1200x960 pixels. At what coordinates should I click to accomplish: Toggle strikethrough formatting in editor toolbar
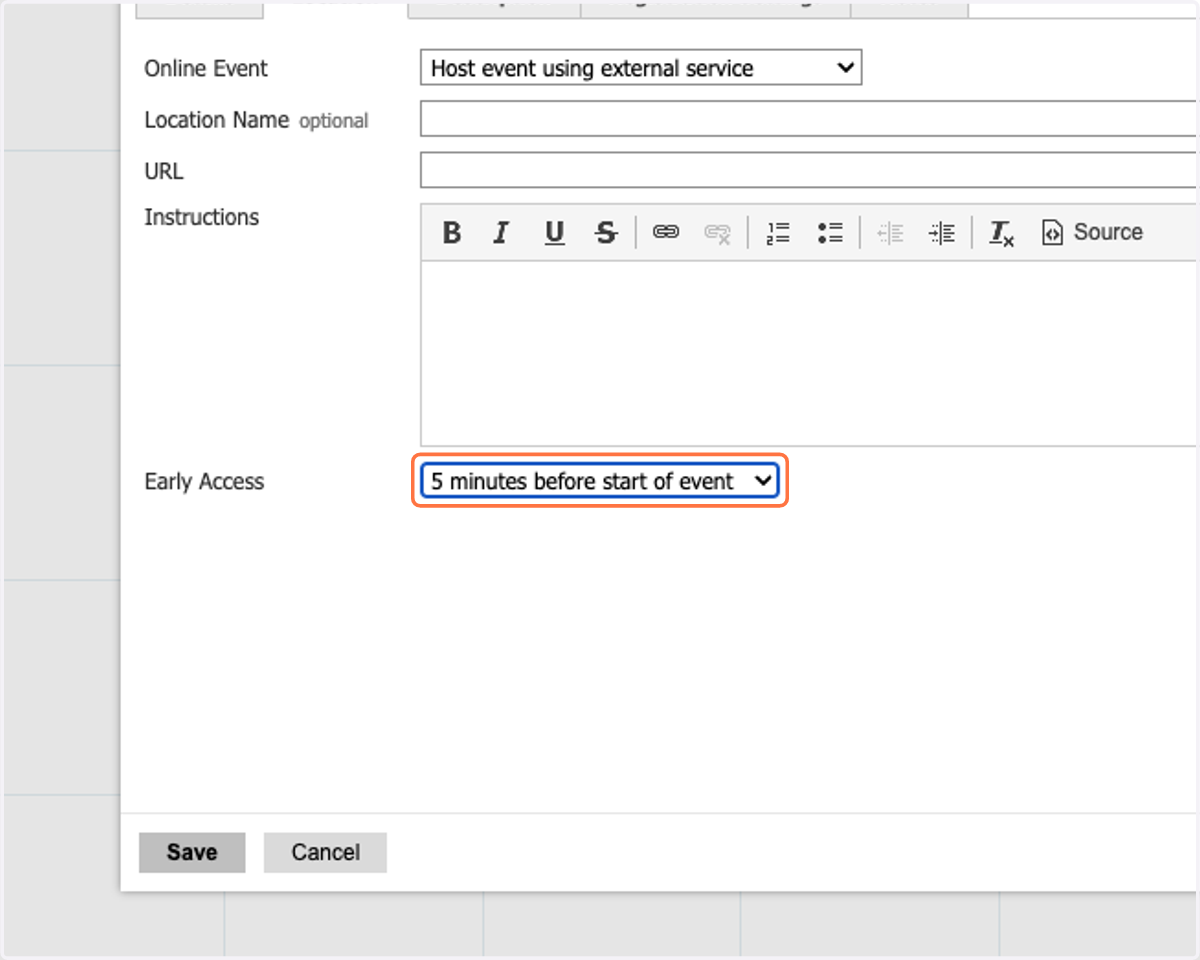(x=606, y=233)
